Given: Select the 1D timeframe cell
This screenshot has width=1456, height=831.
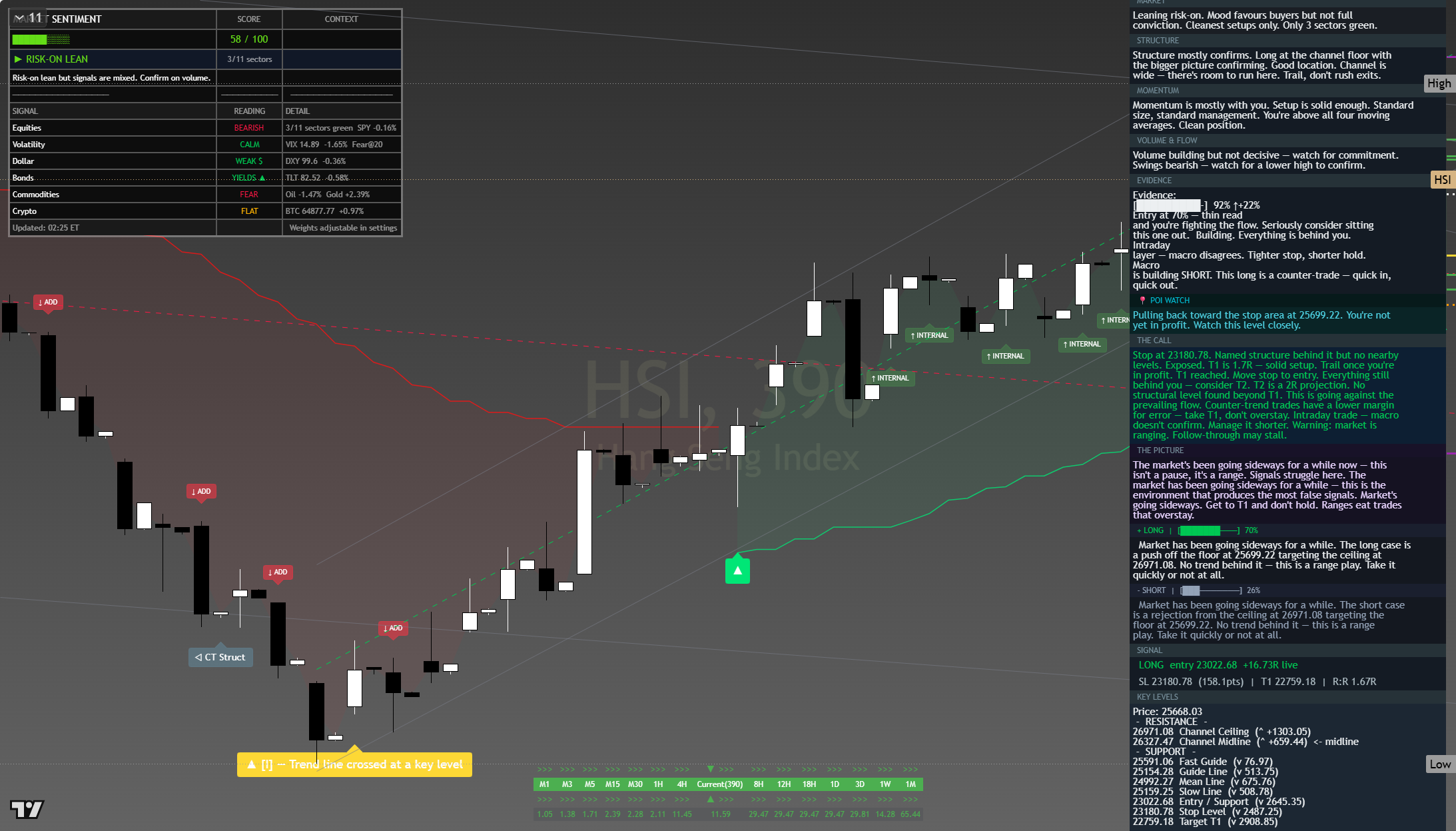Looking at the screenshot, I should point(835,784).
